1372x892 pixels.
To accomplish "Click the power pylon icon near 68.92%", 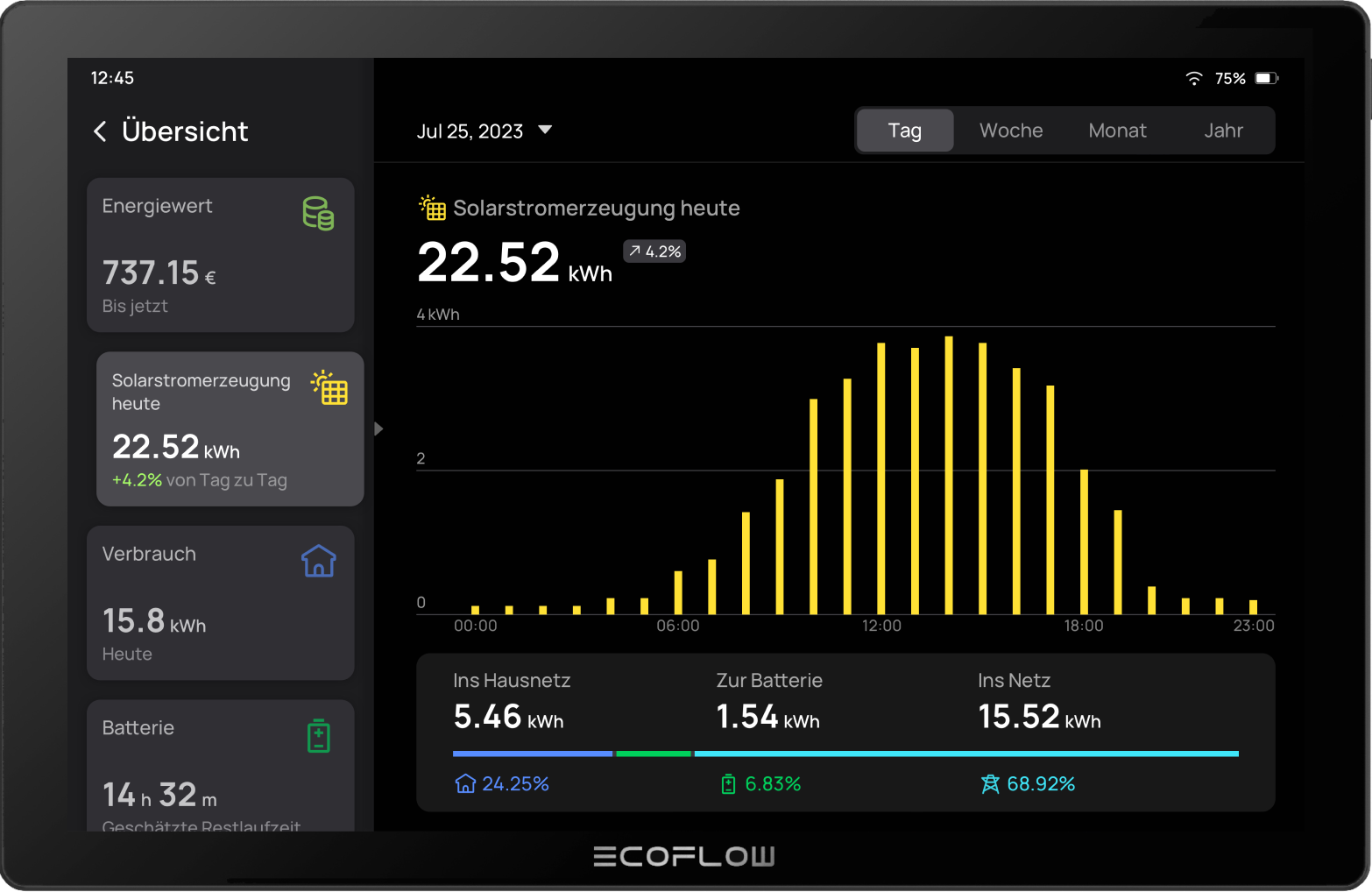I will [990, 783].
